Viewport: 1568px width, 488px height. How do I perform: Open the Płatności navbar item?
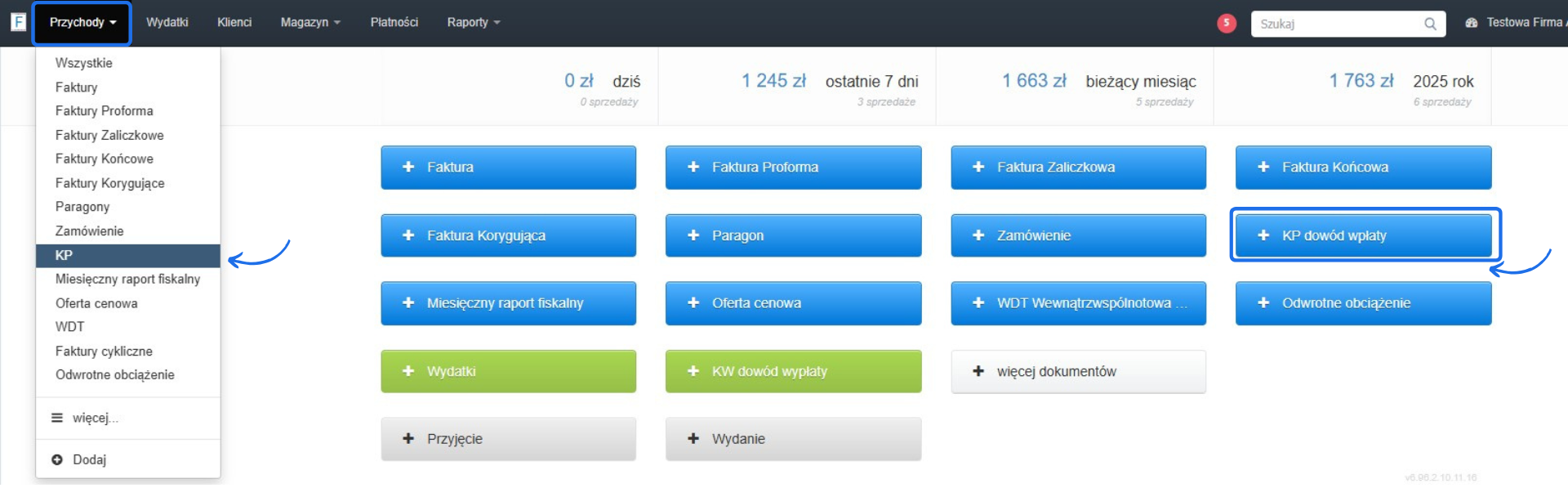coord(394,23)
